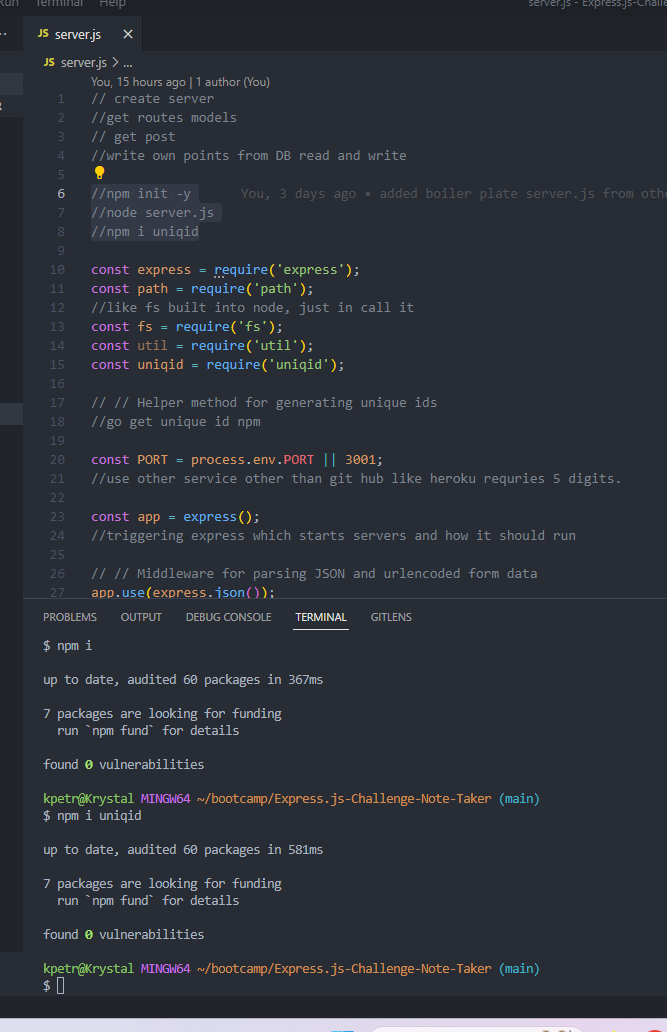The image size is (667, 1032).
Task: Click 'audited 60 packages in 581ms' output
Action: coord(225,849)
